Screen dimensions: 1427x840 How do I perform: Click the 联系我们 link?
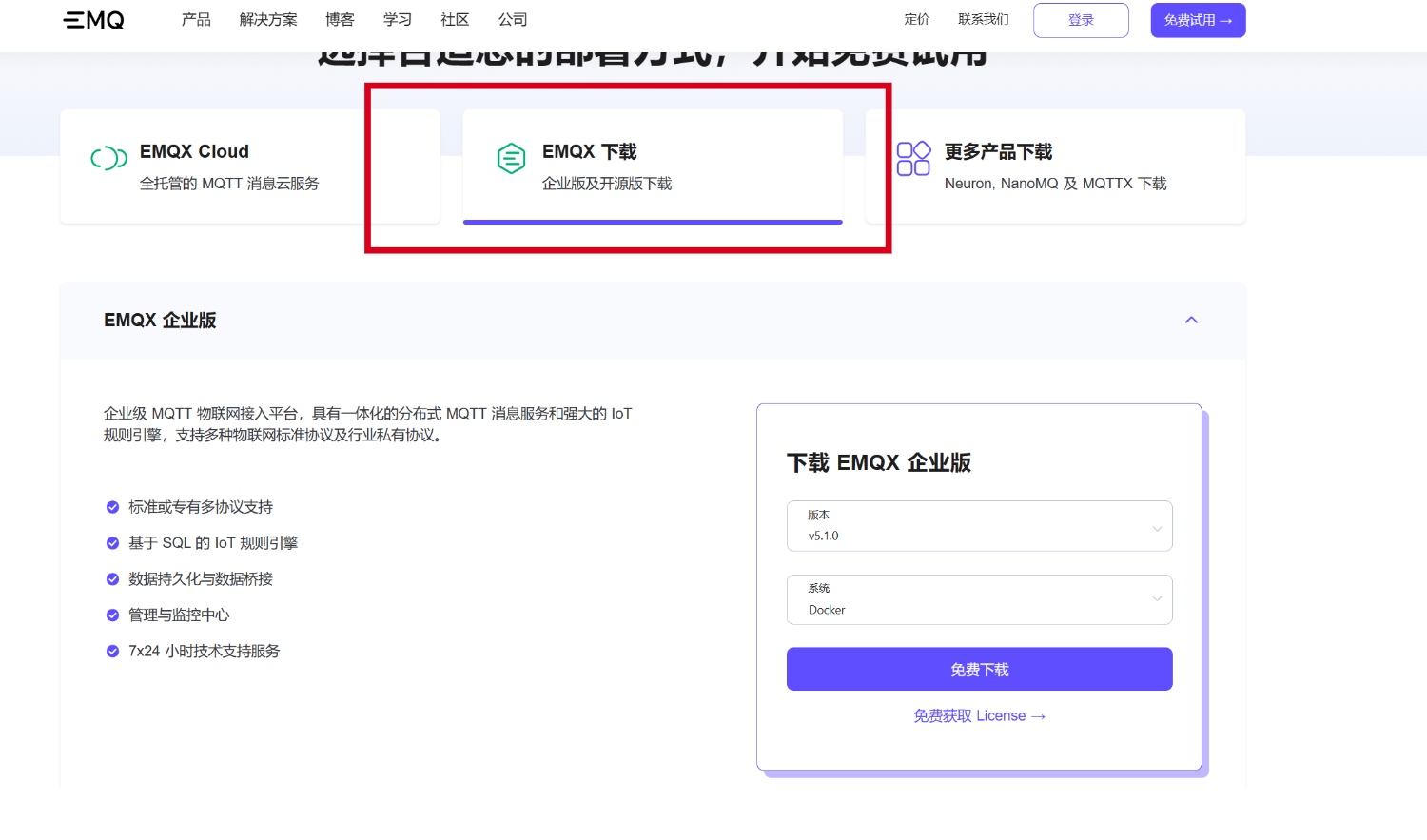pyautogui.click(x=984, y=19)
